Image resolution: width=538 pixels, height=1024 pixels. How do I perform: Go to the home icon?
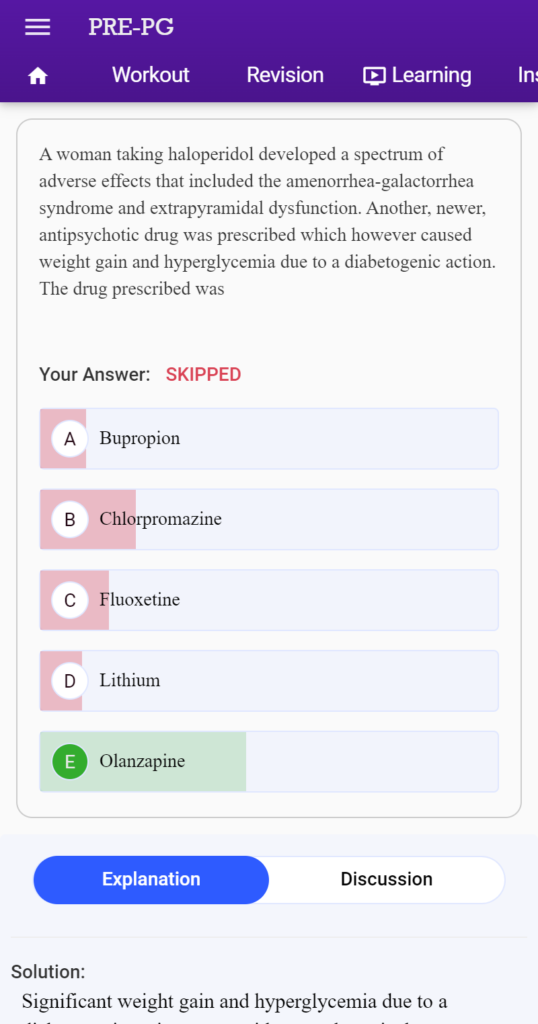pyautogui.click(x=38, y=76)
